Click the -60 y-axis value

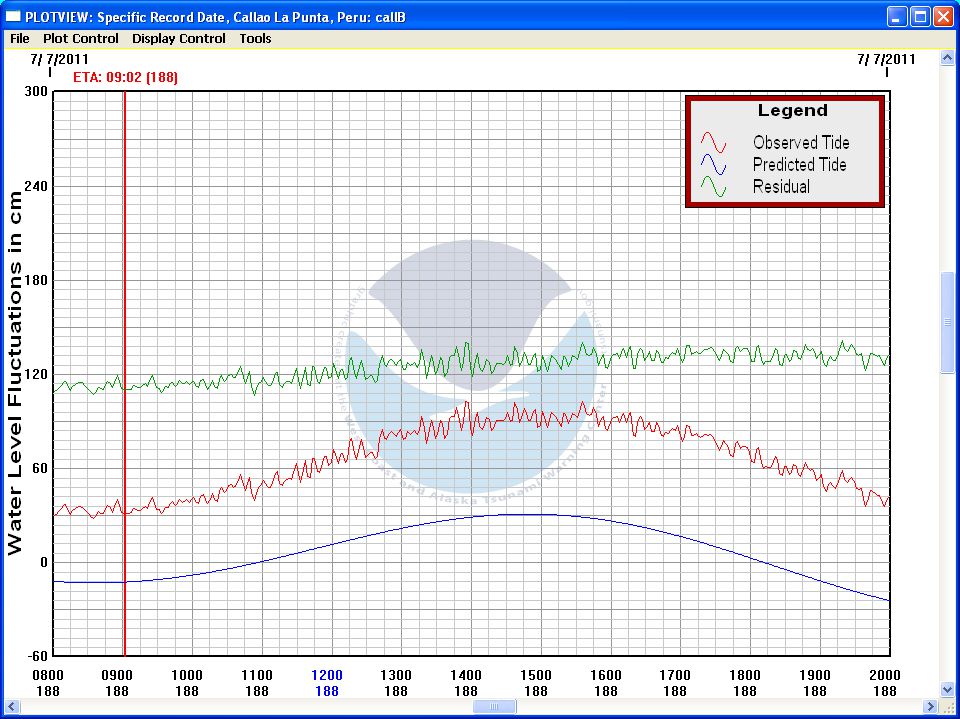pyautogui.click(x=36, y=657)
